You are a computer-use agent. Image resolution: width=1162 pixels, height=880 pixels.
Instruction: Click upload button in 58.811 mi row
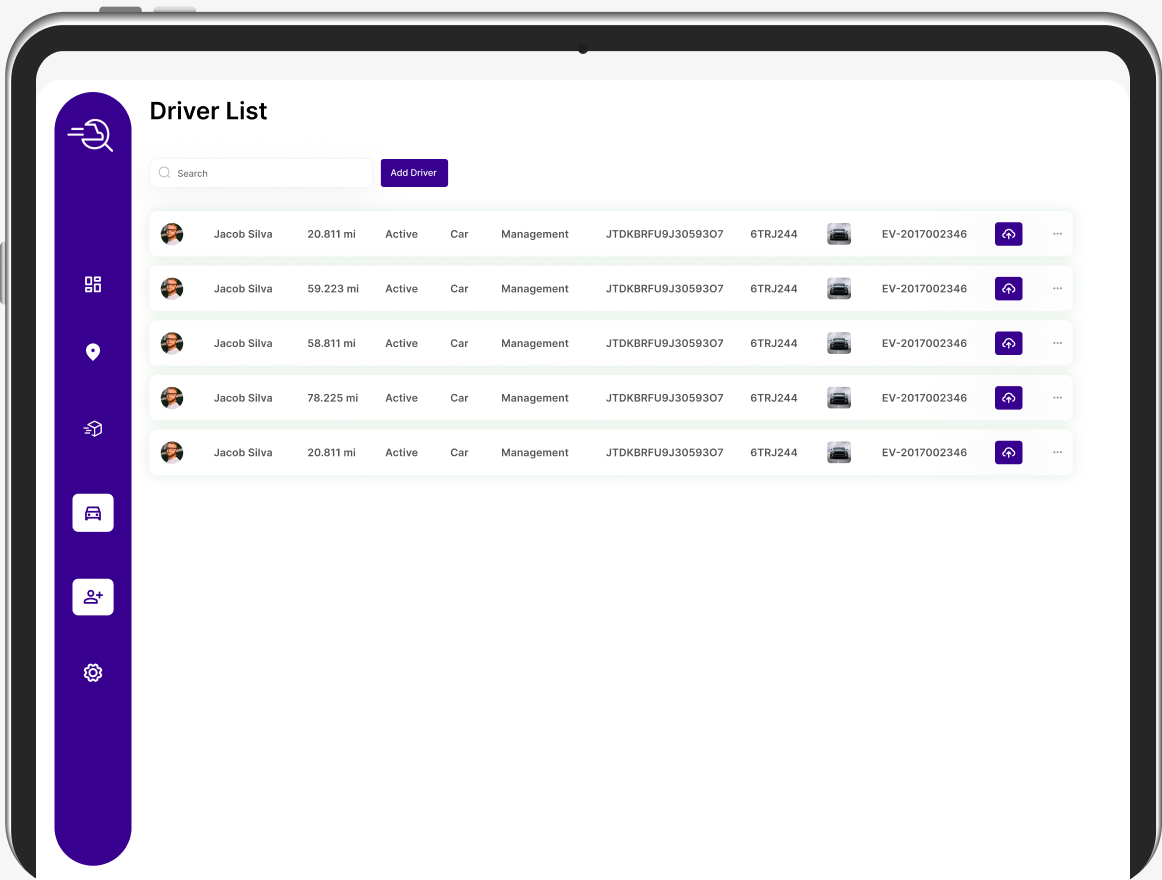1009,343
